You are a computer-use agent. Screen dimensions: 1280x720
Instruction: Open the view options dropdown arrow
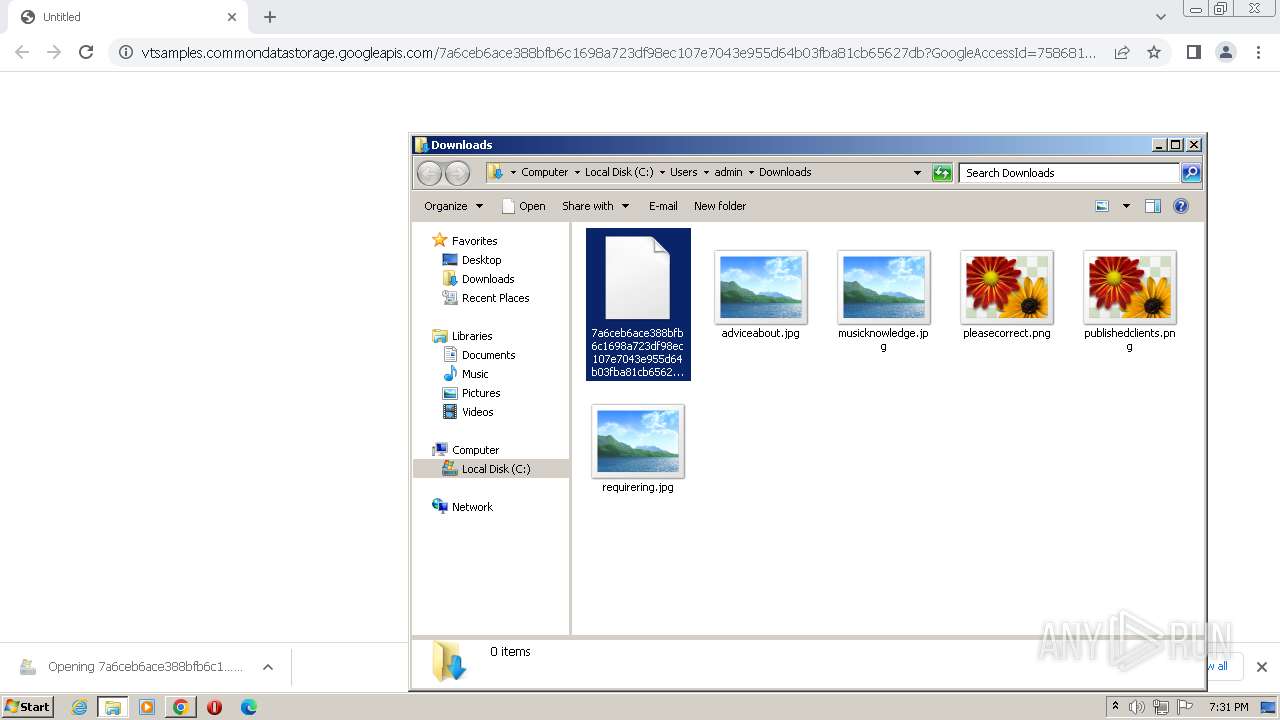[1126, 206]
